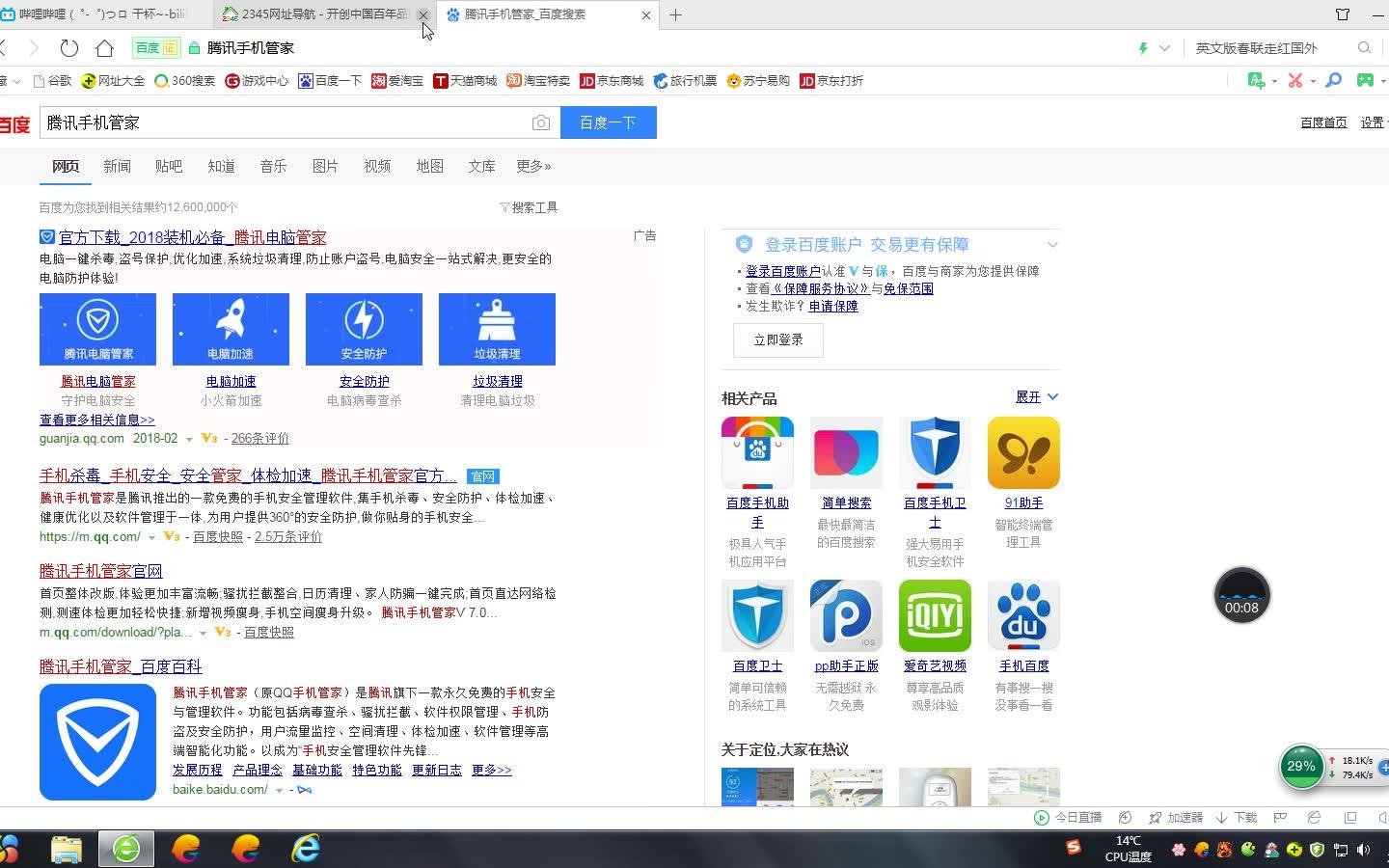
Task: Open dropdown arrow after m.qq.com/download result
Action: point(203,633)
